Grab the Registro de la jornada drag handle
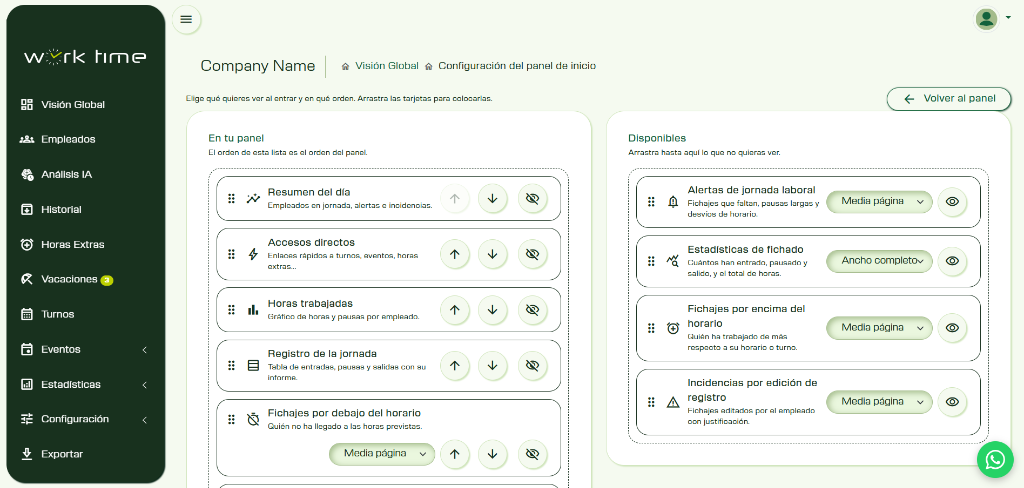Viewport: 1024px width, 488px height. click(231, 365)
